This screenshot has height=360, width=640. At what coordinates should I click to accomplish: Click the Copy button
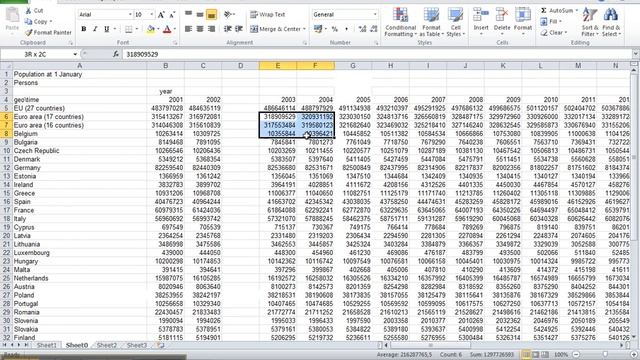point(38,21)
